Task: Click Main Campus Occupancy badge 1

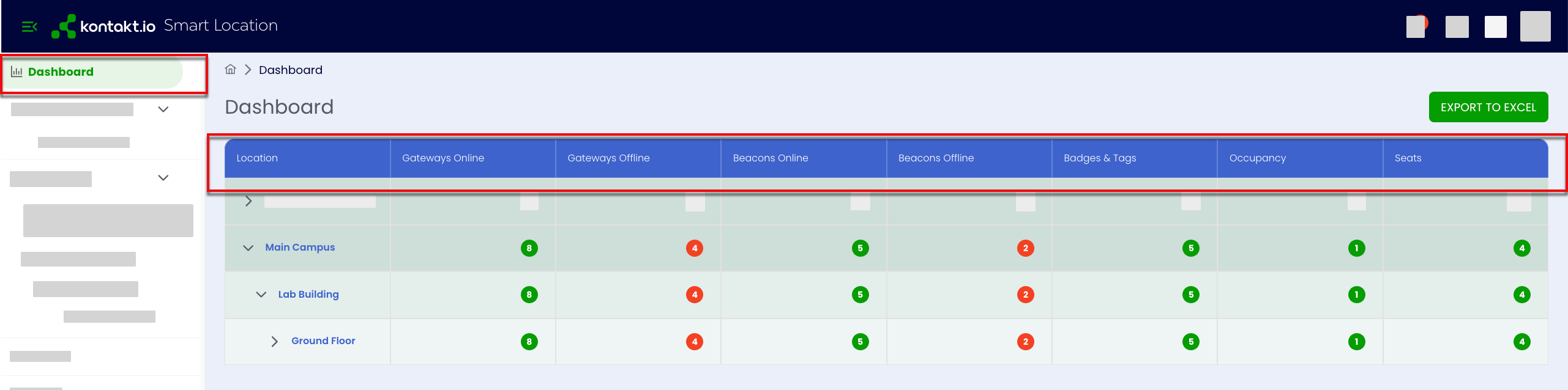Action: (x=1357, y=248)
